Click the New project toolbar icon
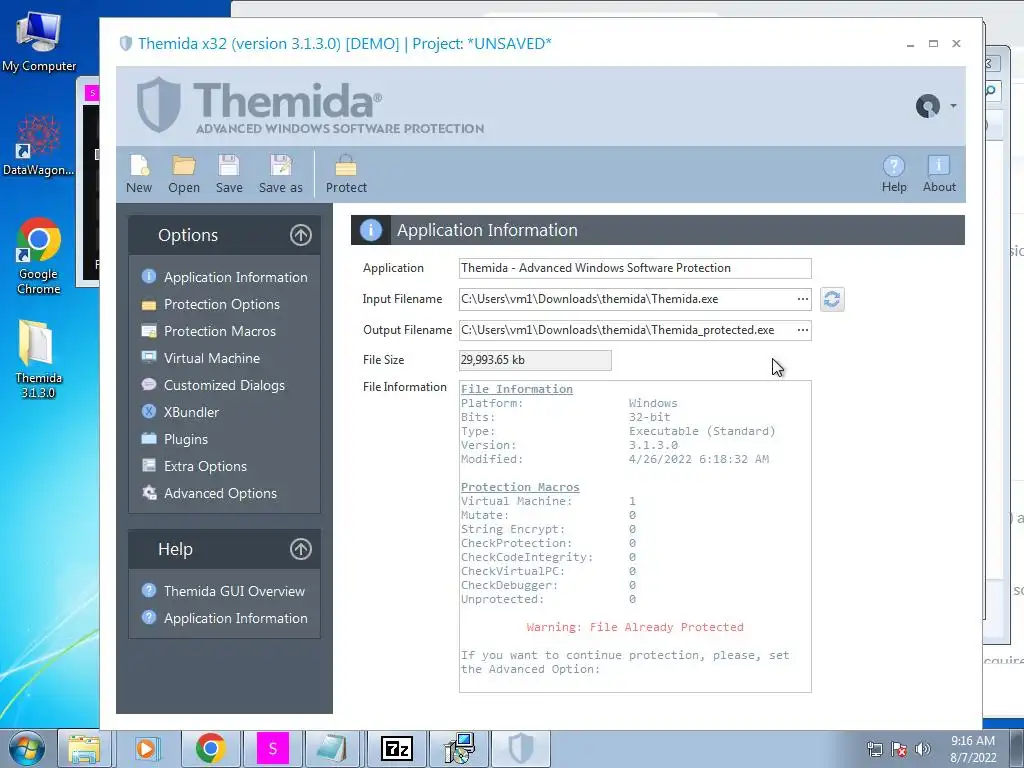1024x768 pixels. 139,174
